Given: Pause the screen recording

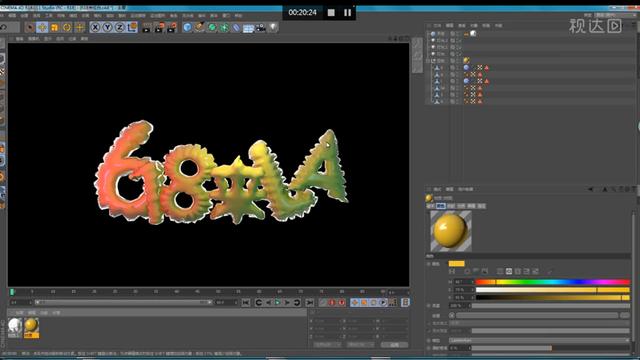Looking at the screenshot, I should 347,13.
